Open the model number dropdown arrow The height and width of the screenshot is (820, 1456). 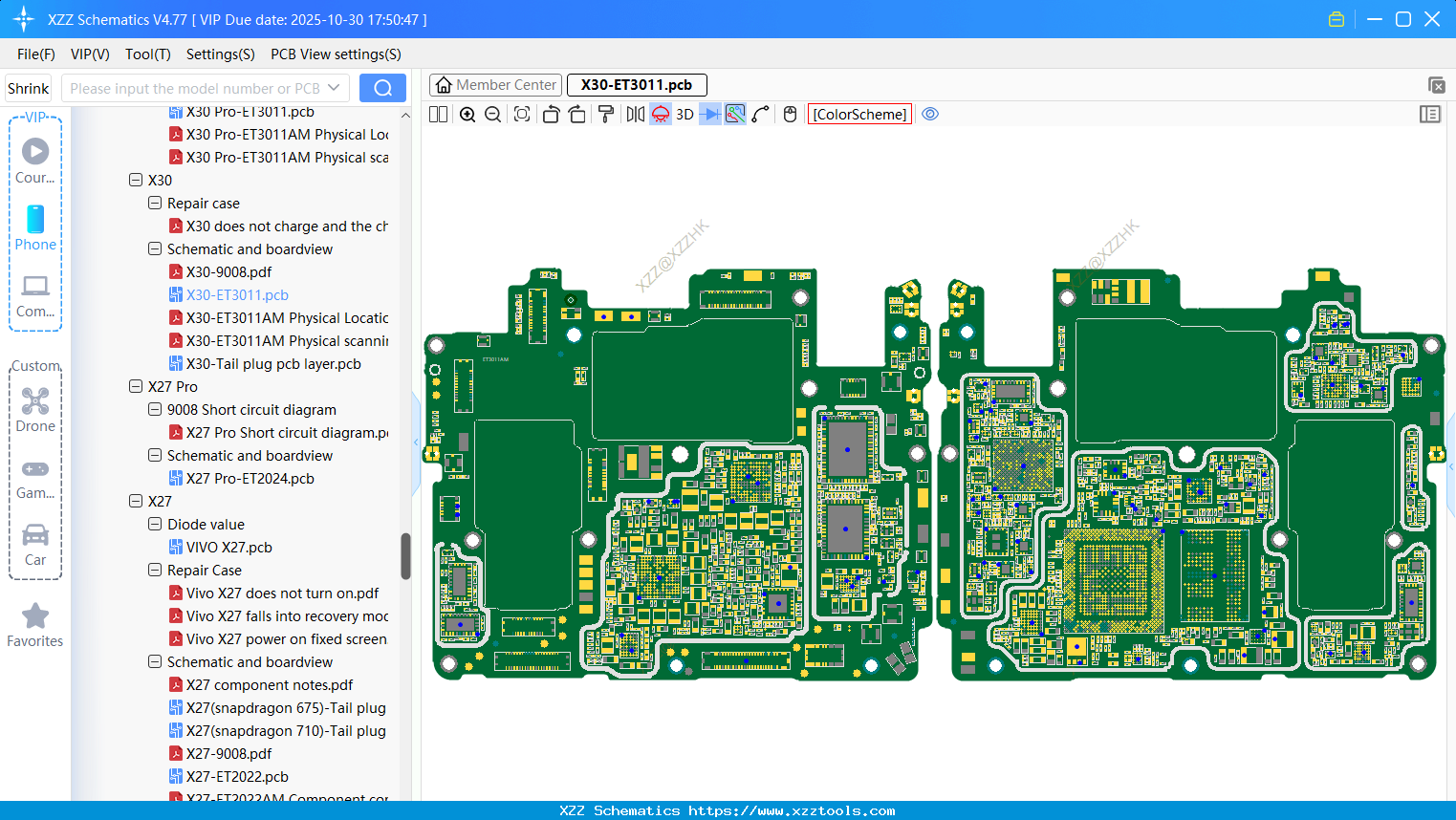pos(334,88)
